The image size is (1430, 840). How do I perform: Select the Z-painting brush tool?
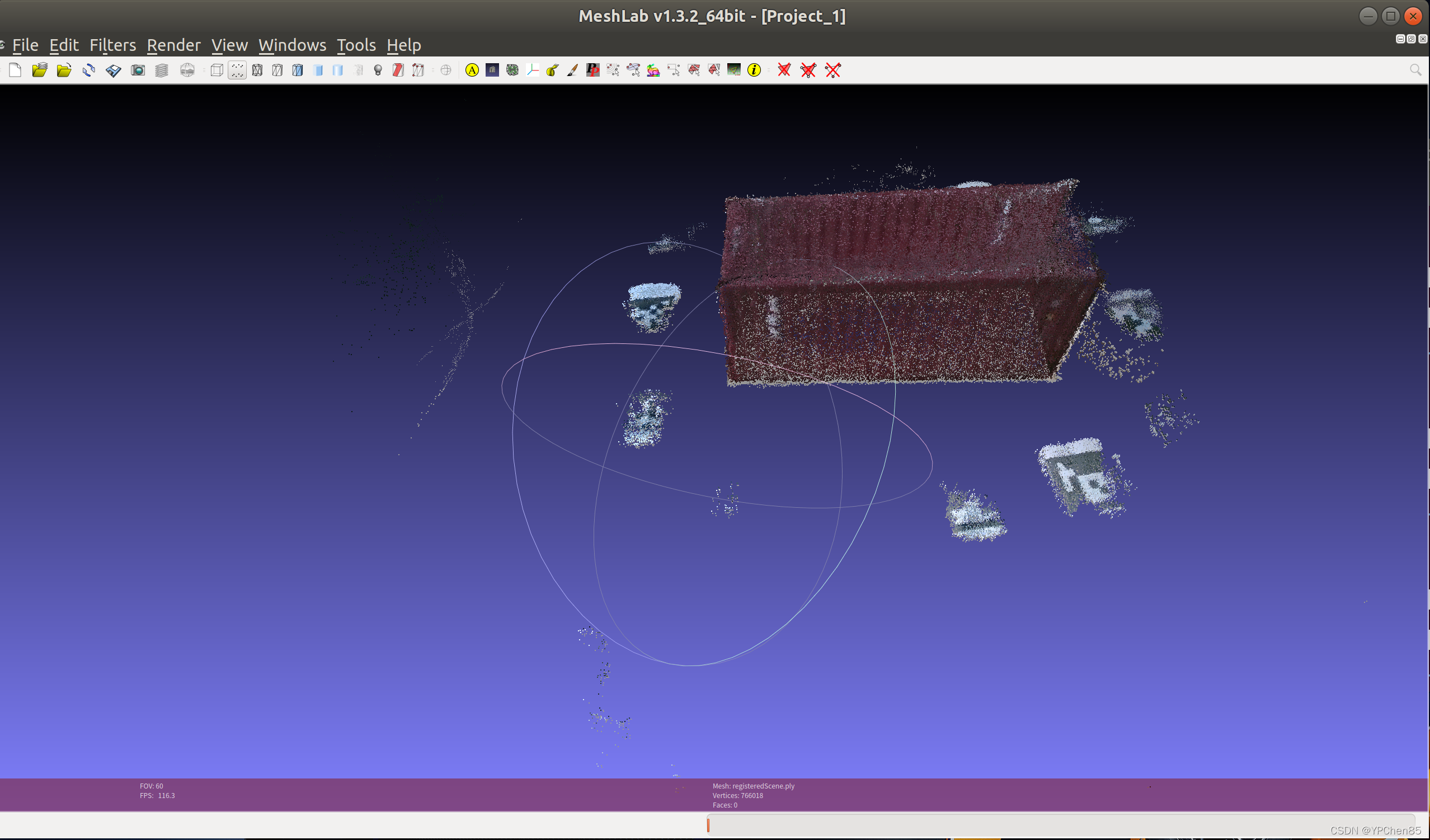572,70
